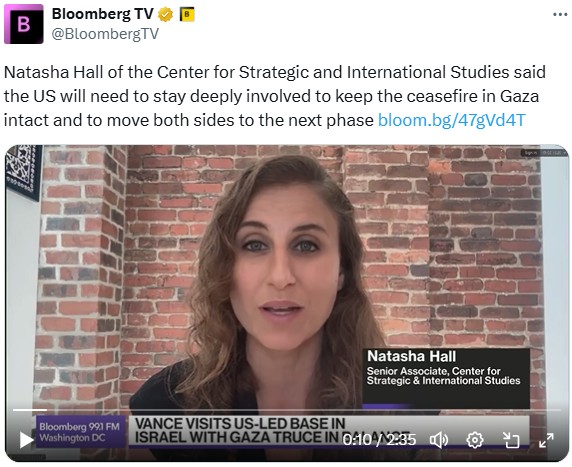This screenshot has height=467, width=572.
Task: Open video settings gear icon
Action: [x=475, y=440]
